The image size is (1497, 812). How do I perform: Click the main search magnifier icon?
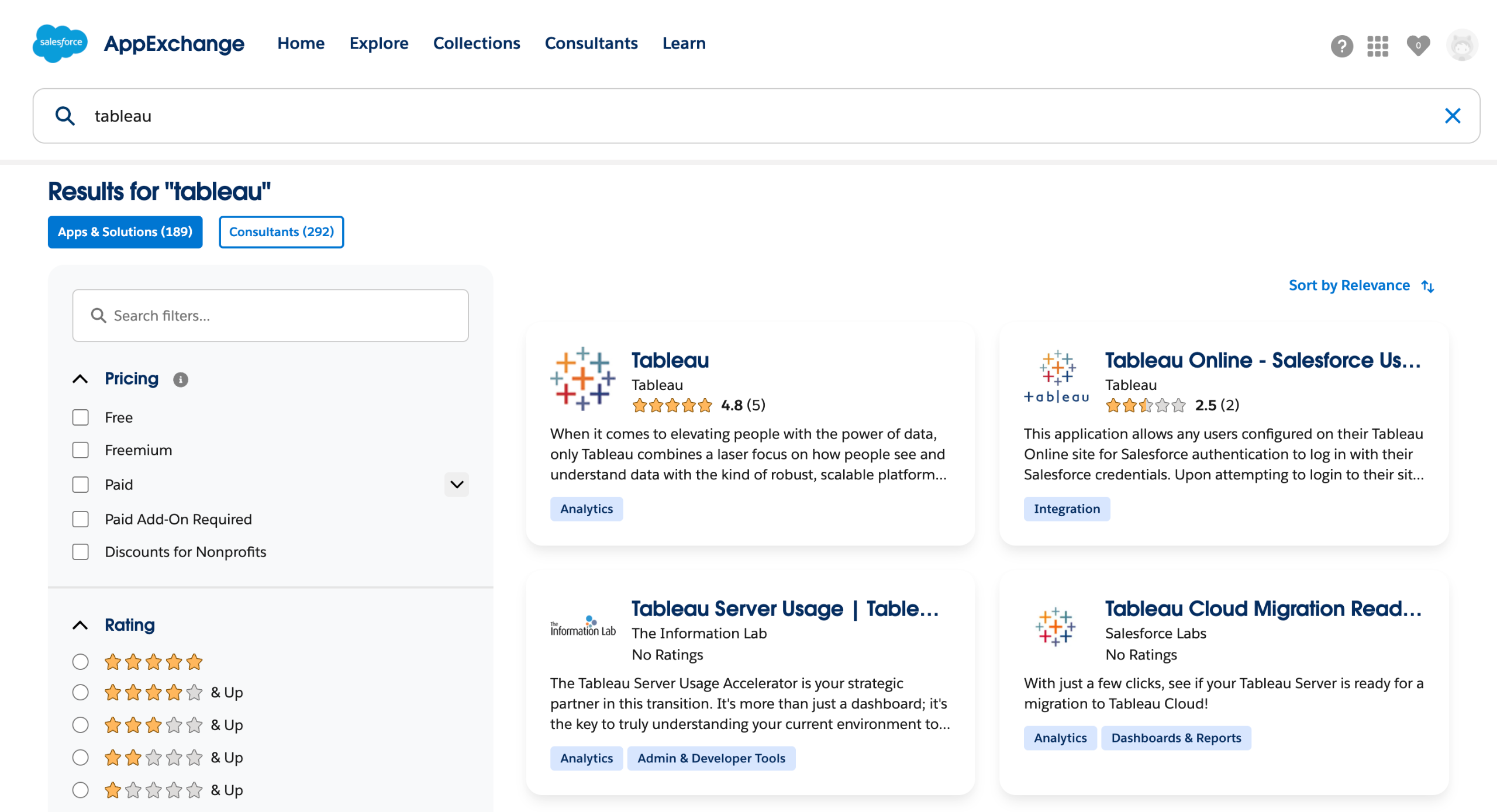pos(65,116)
